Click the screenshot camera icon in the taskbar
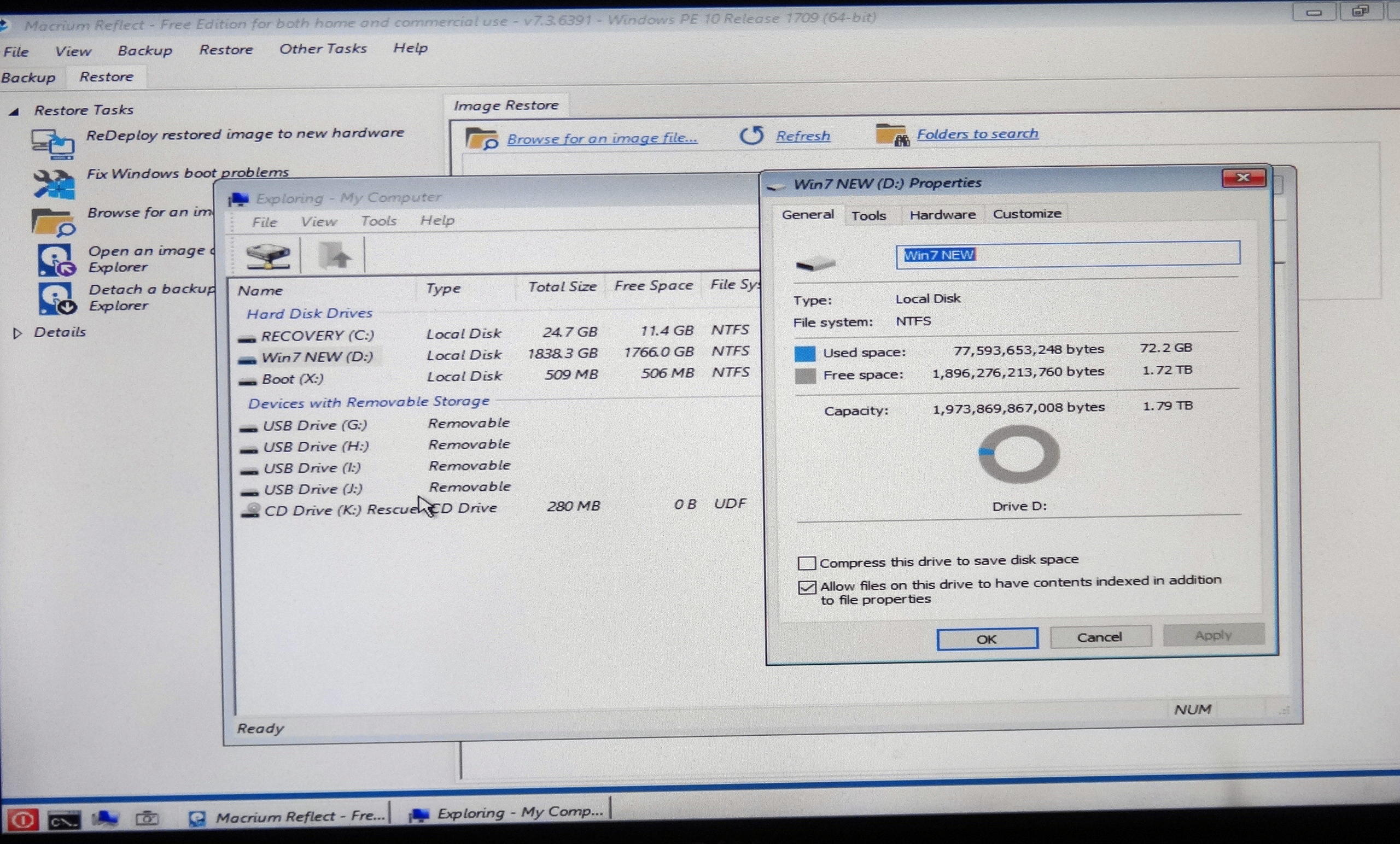 click(147, 818)
